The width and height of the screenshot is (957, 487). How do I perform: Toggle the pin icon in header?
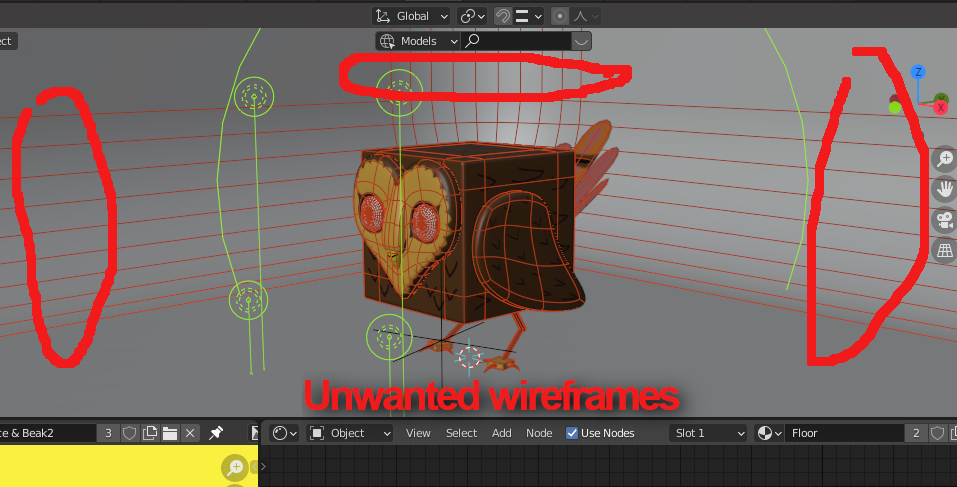tap(215, 433)
